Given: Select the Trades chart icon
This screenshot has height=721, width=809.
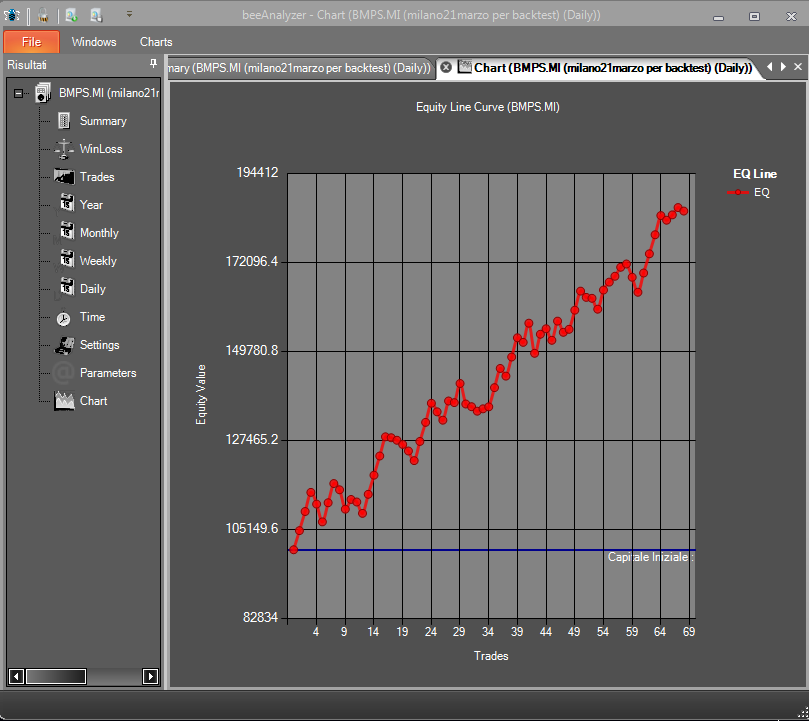Looking at the screenshot, I should 64,177.
